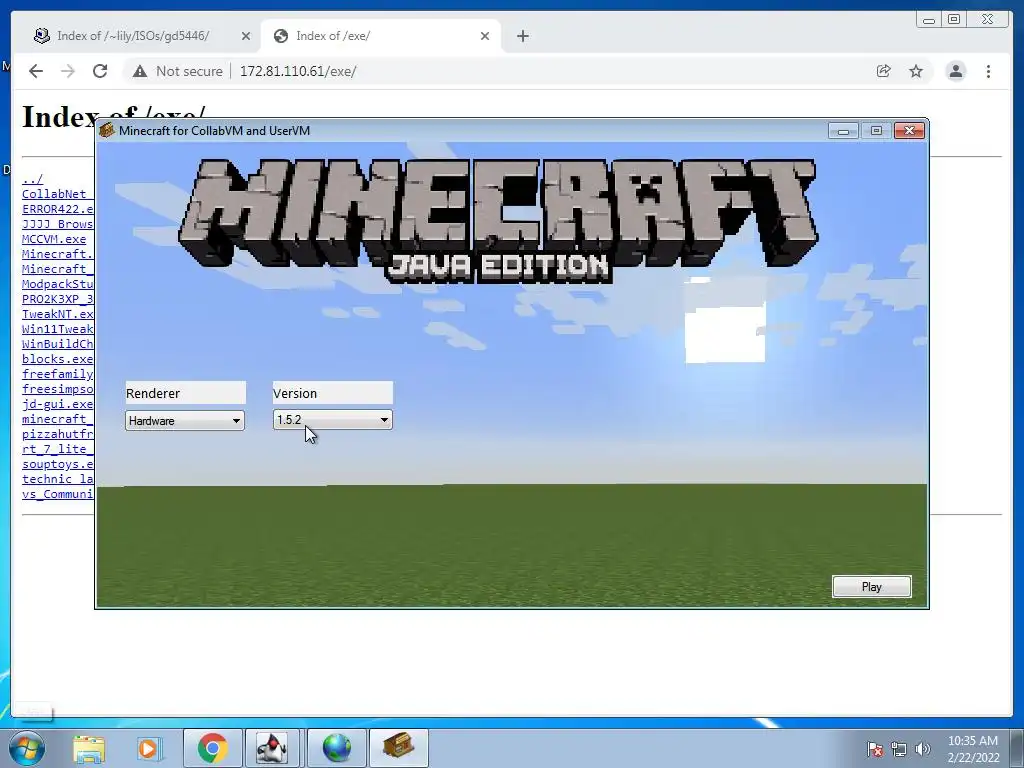Click the rt_7_lite link
The height and width of the screenshot is (768, 1024).
[x=57, y=449]
